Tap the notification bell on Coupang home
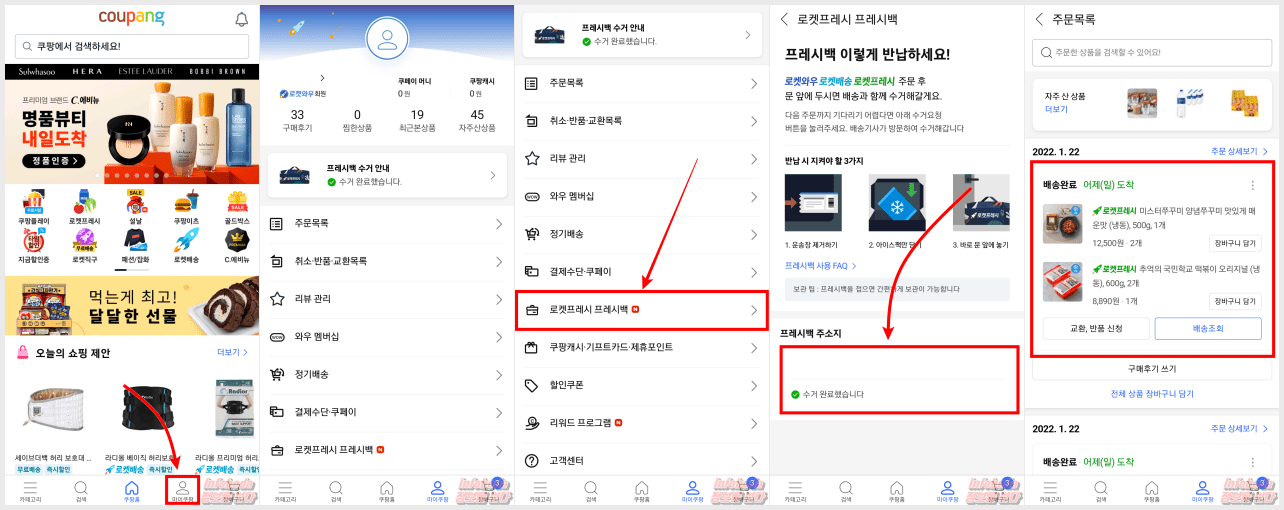Screen dimensions: 1284x510 [241, 19]
